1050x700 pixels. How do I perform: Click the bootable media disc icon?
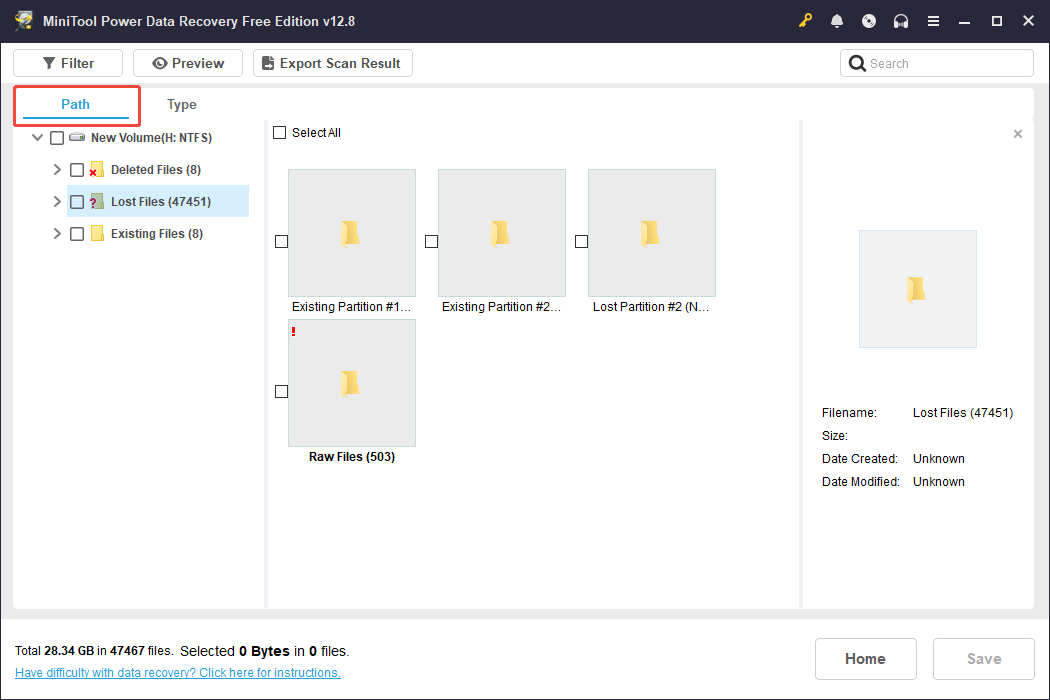[869, 20]
